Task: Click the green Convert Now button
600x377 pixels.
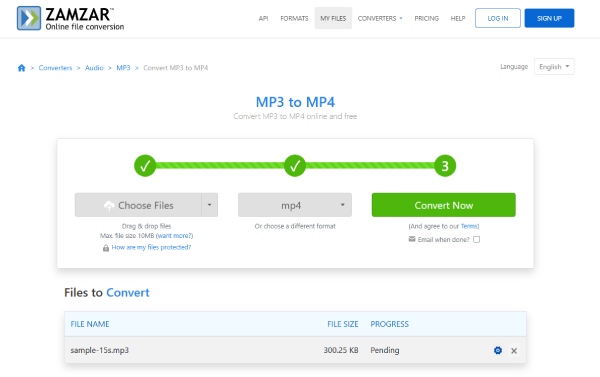Action: 443,205
